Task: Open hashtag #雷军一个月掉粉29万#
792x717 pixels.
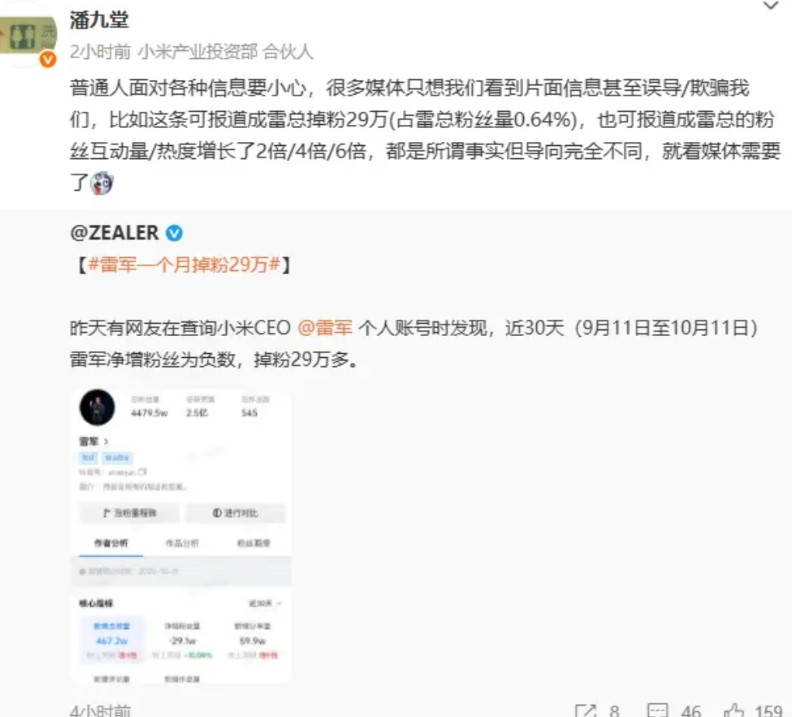Action: tap(184, 264)
